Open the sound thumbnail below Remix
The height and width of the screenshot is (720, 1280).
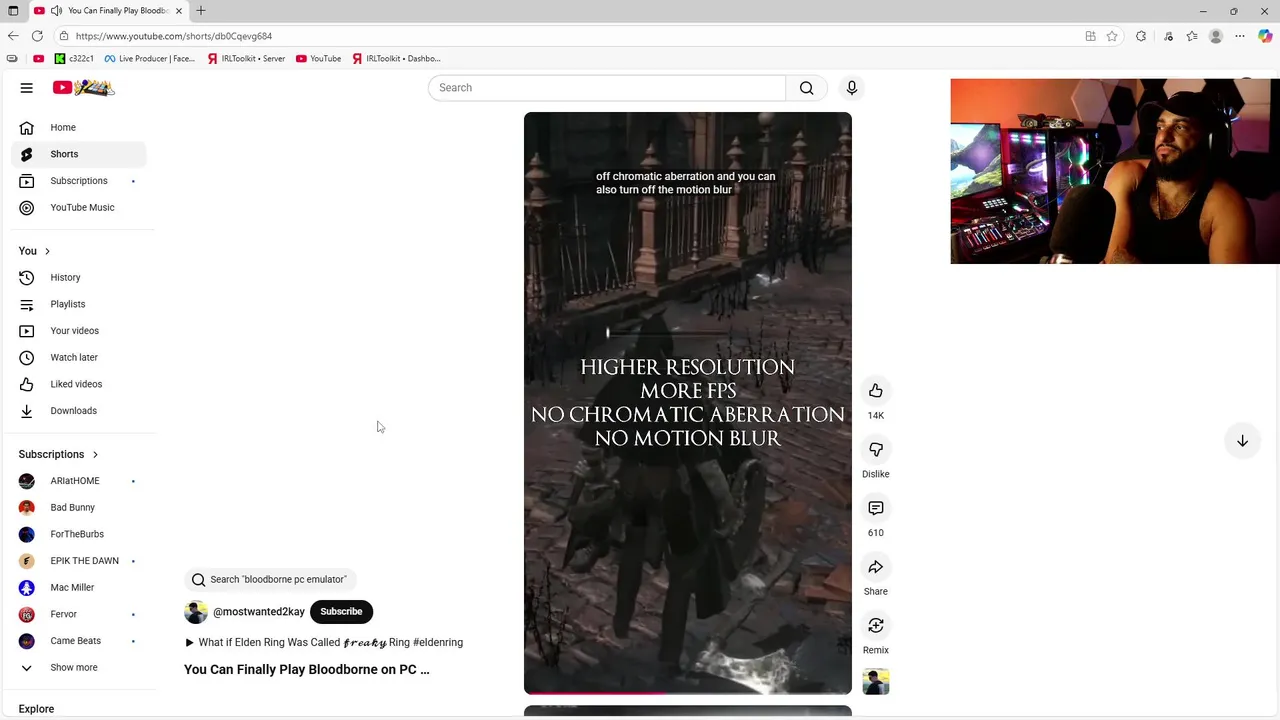pos(876,682)
